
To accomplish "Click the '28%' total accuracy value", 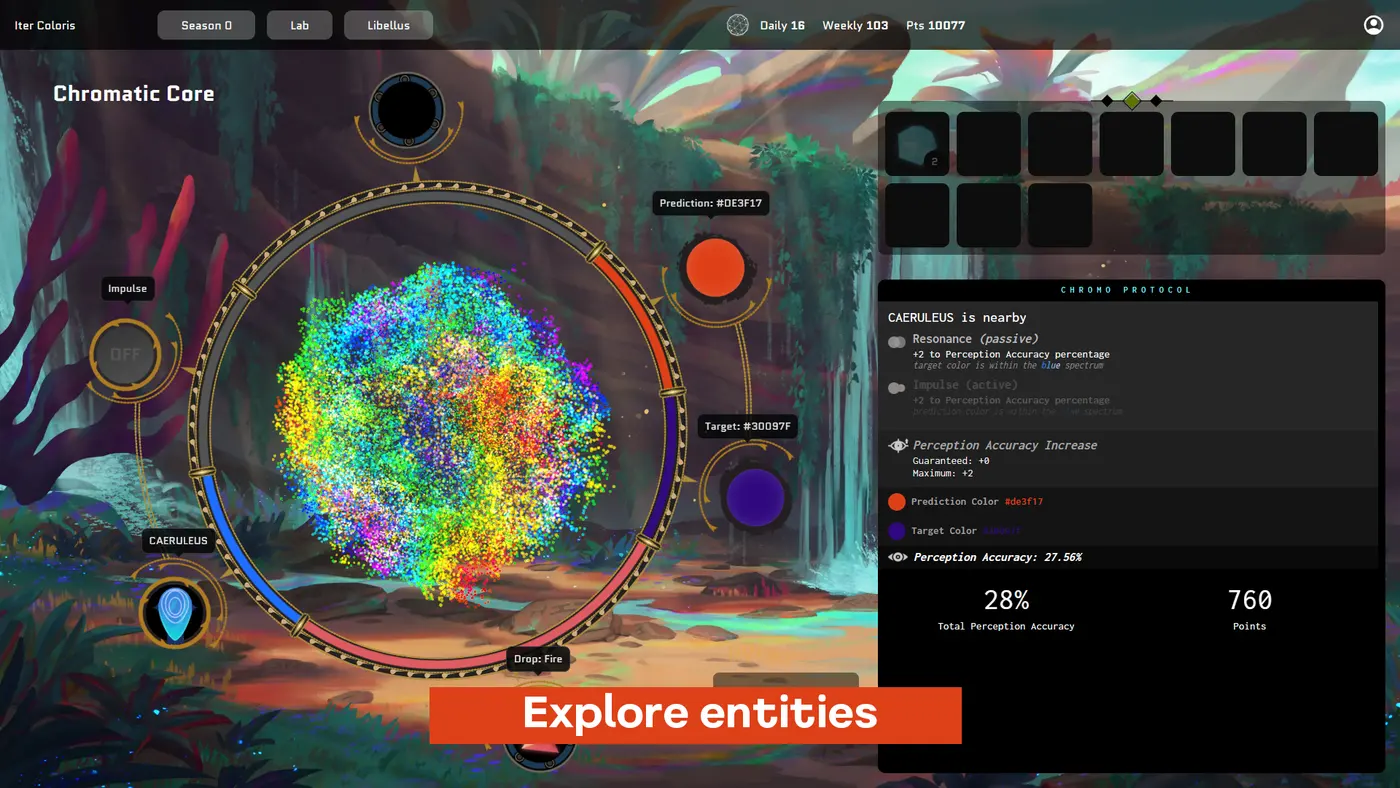I will [1006, 600].
